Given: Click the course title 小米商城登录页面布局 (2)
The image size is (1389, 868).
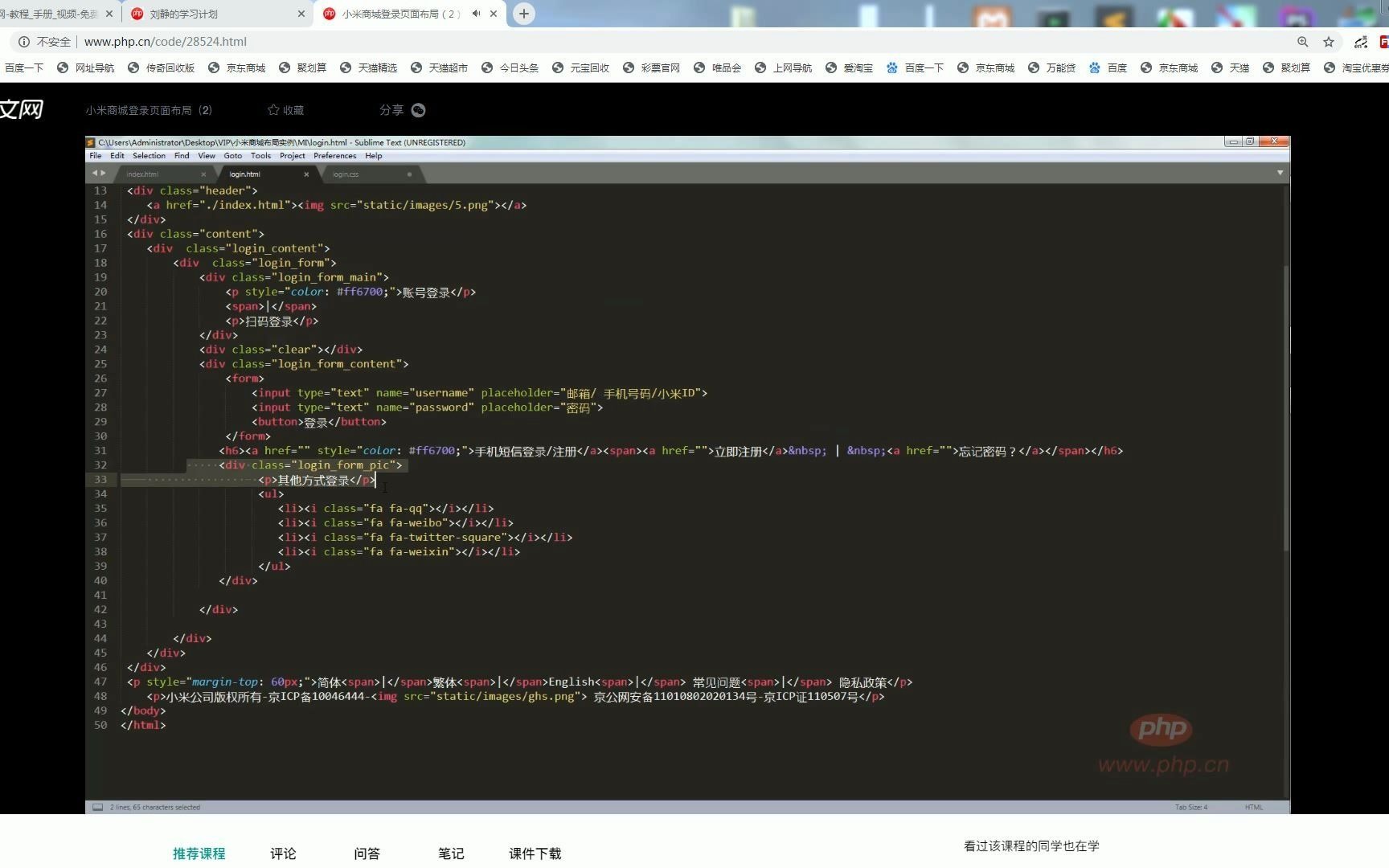Looking at the screenshot, I should pyautogui.click(x=149, y=110).
